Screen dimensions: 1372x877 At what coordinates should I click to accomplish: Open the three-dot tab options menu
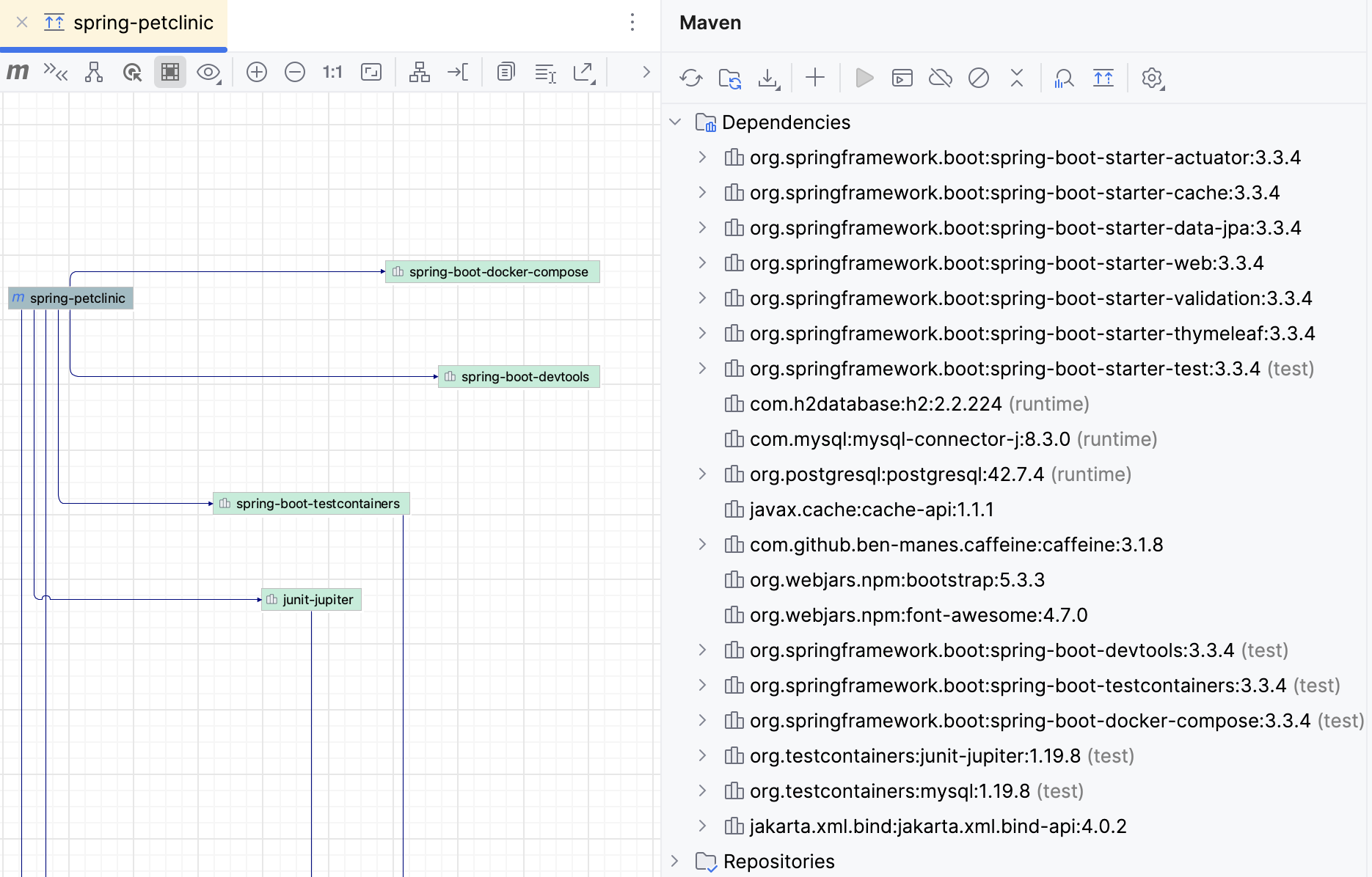(x=632, y=23)
